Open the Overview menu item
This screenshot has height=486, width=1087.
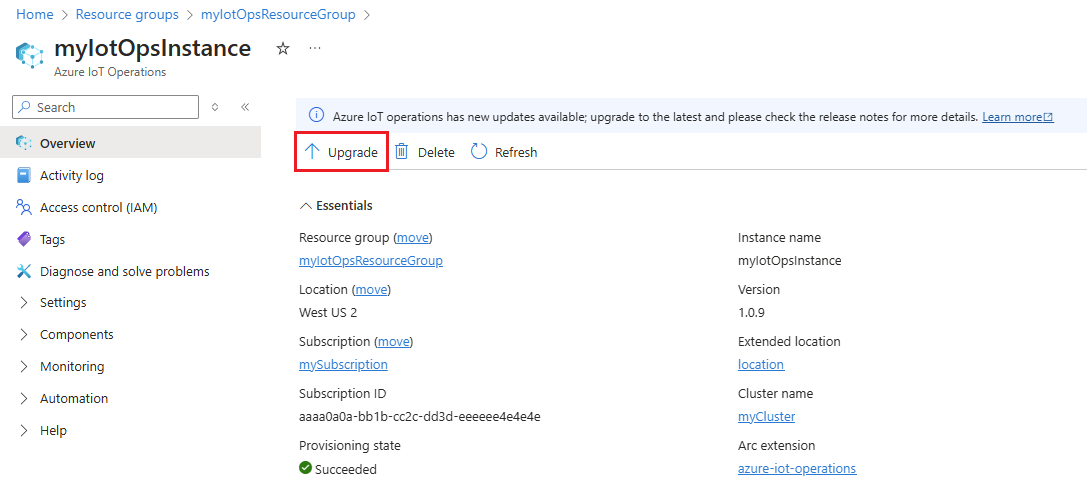(68, 144)
